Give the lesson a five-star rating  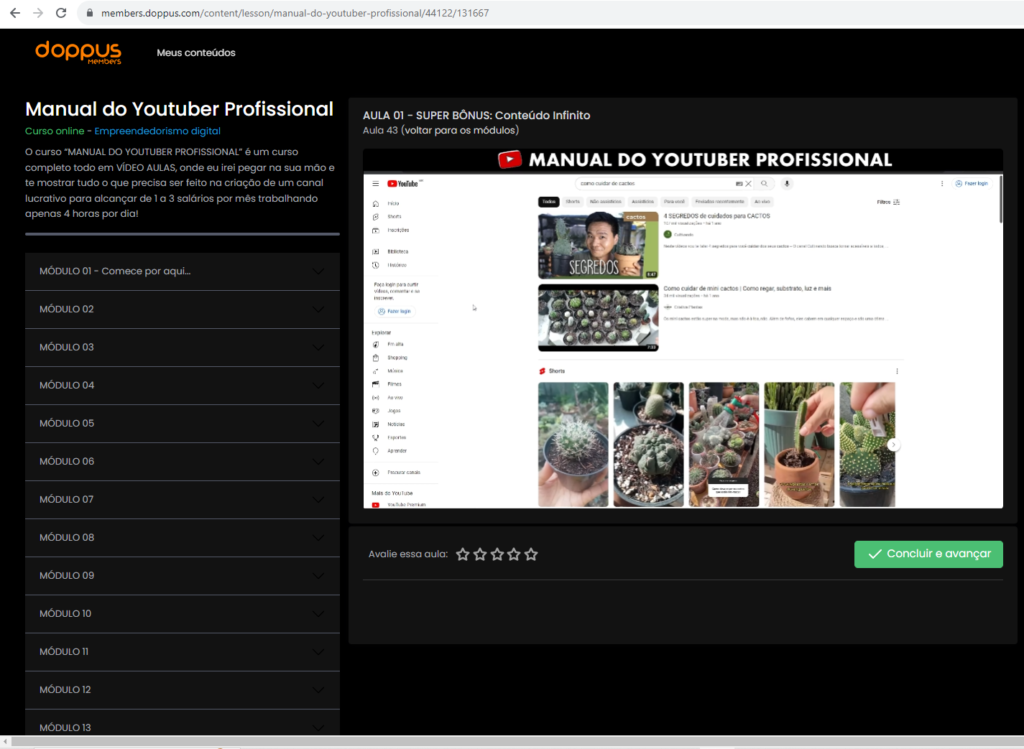point(531,554)
